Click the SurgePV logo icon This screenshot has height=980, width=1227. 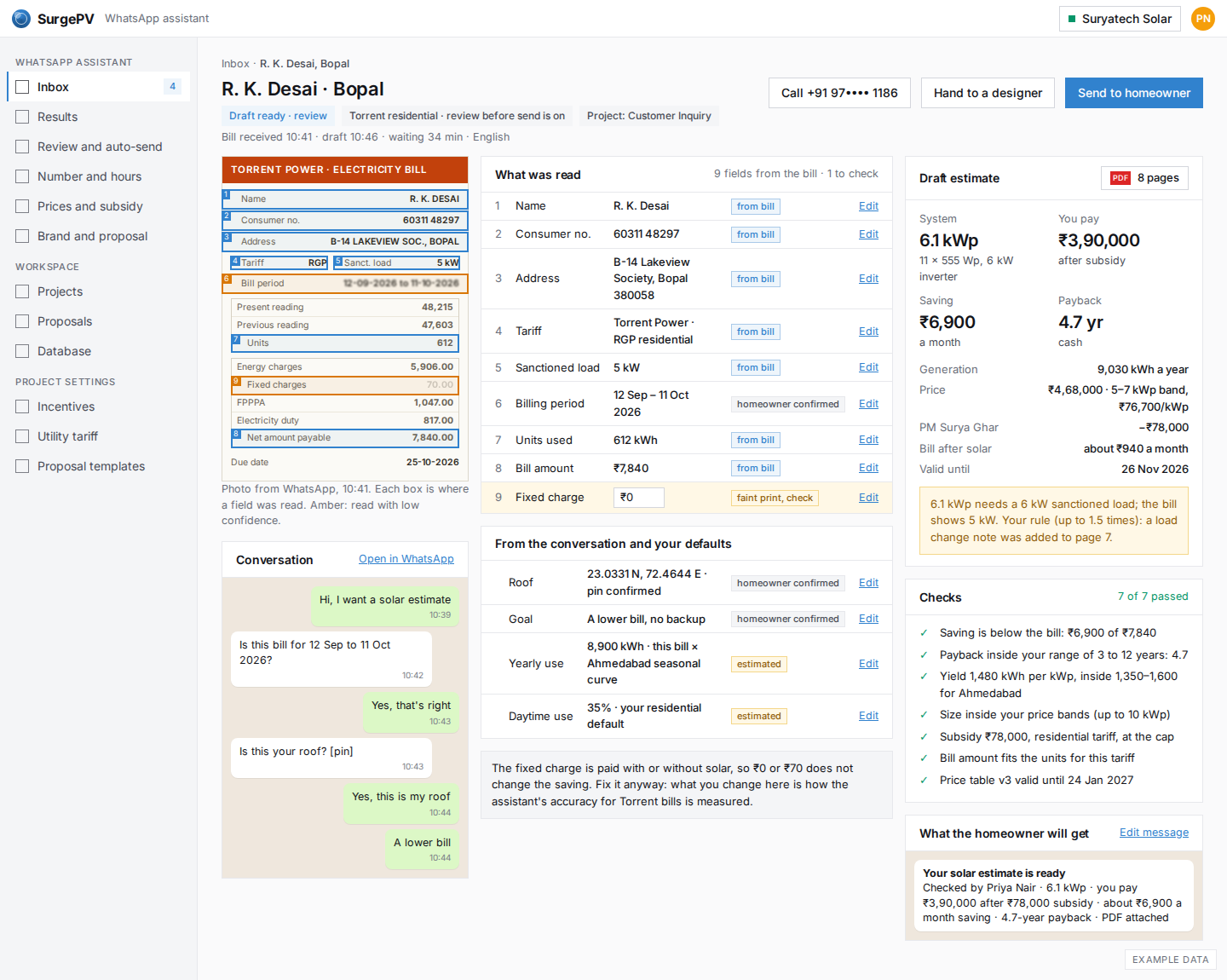pyautogui.click(x=21, y=19)
